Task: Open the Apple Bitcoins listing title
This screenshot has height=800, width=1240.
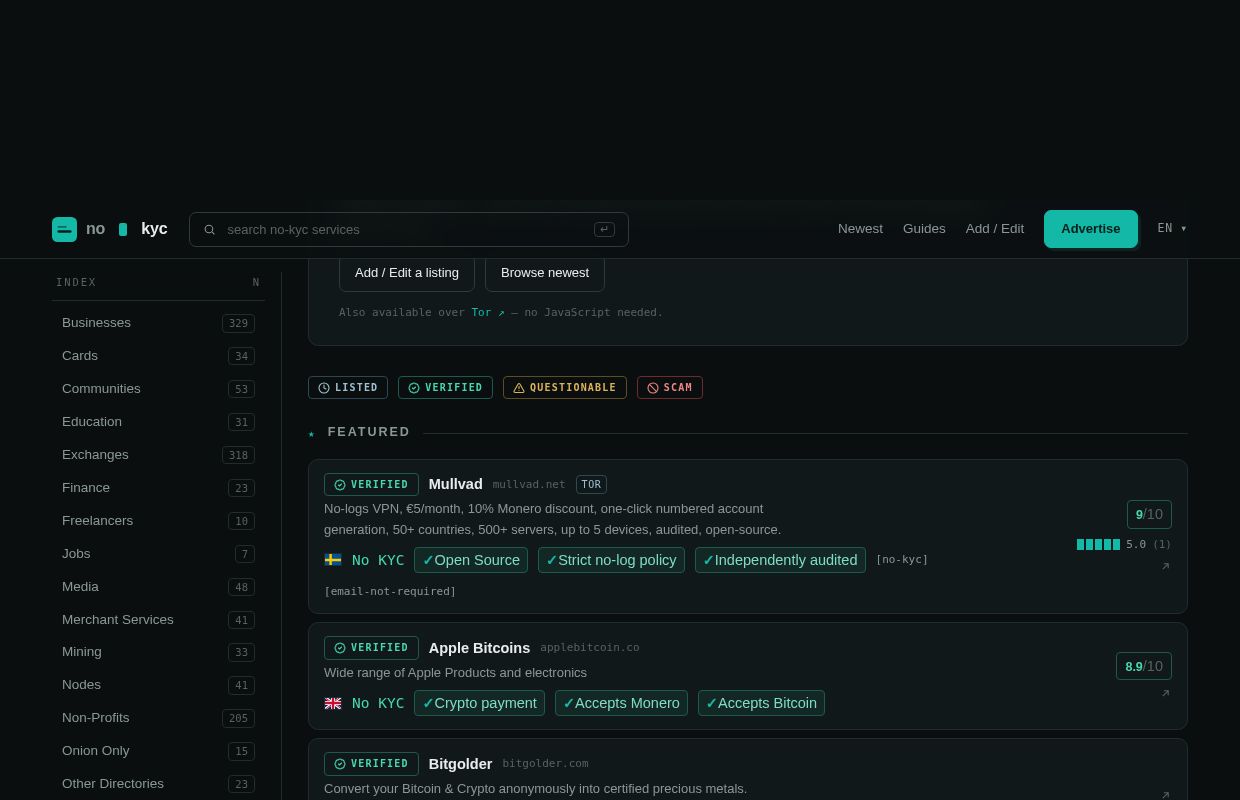Action: tap(479, 647)
